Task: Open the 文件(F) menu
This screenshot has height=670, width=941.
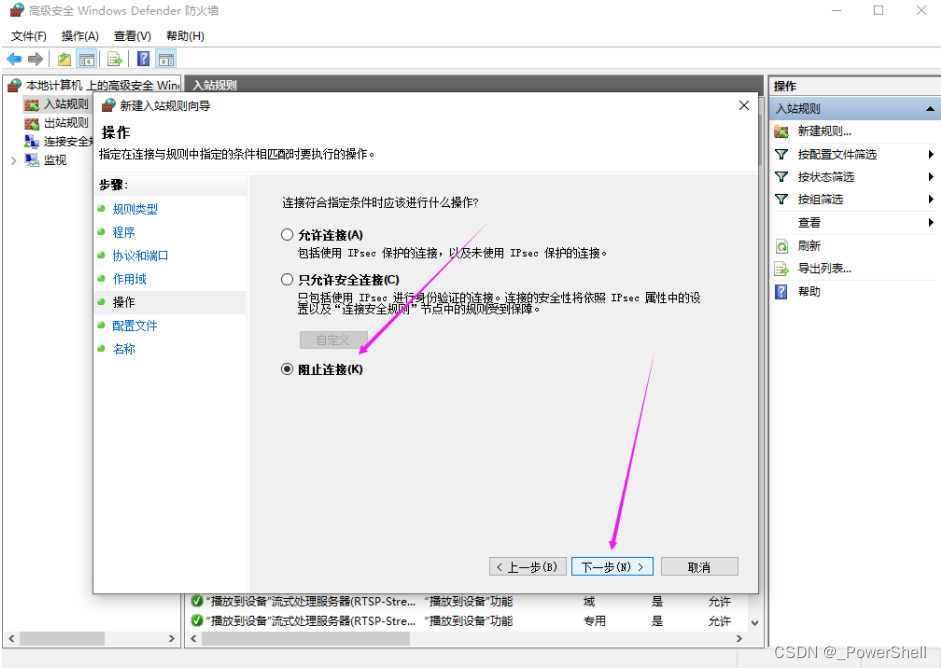Action: point(29,36)
